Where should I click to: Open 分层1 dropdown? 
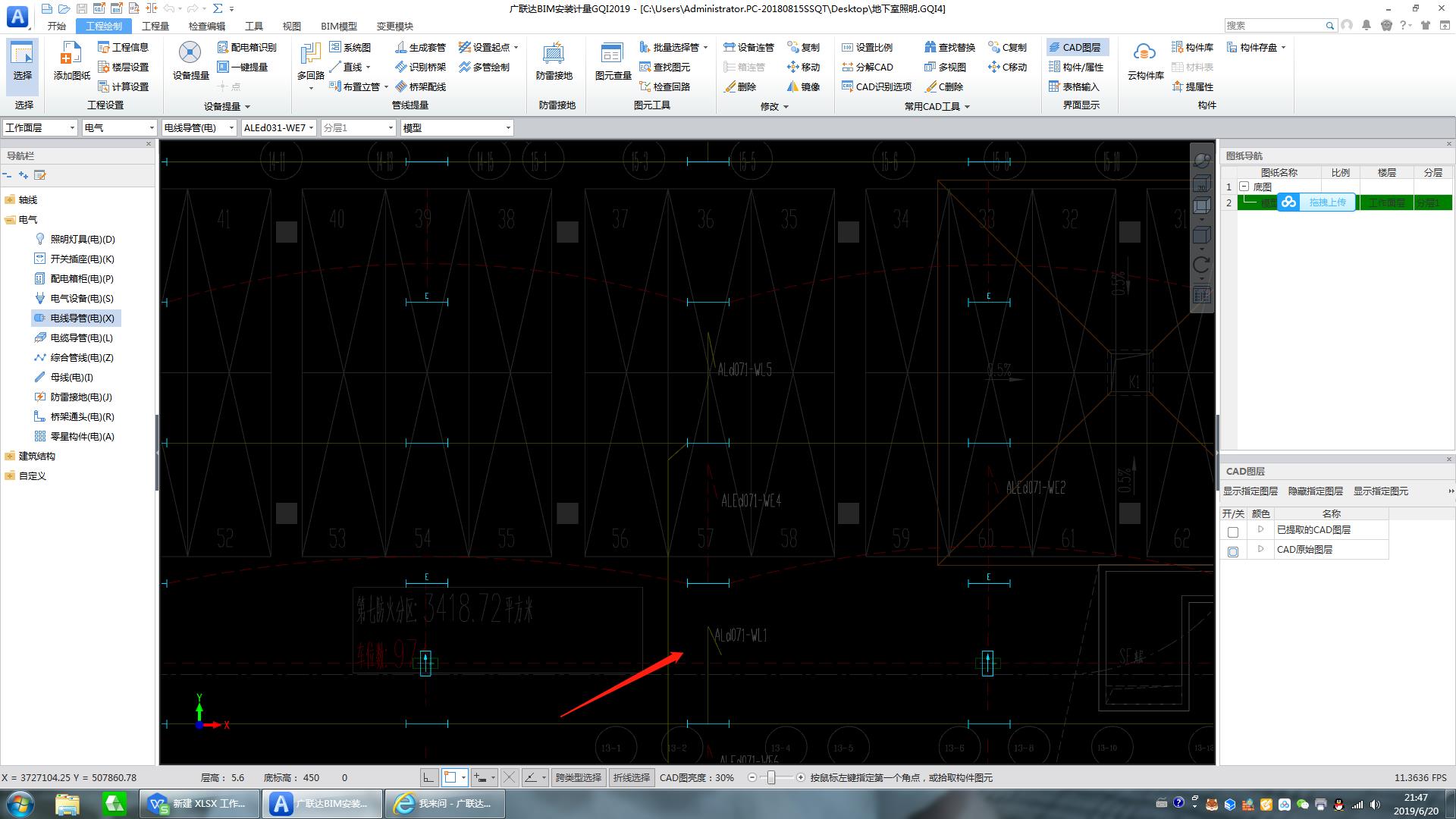pyautogui.click(x=358, y=127)
